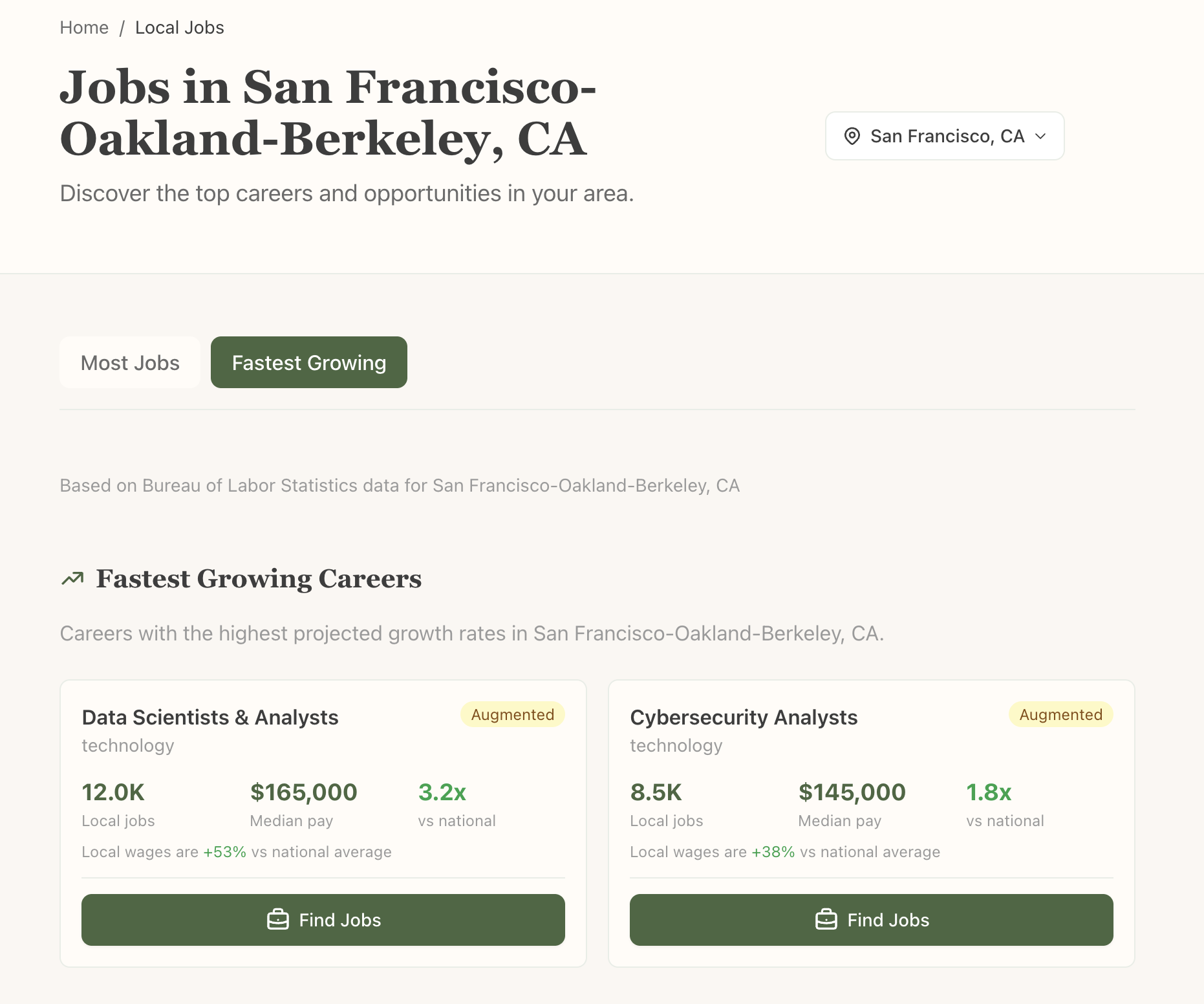This screenshot has width=1204, height=1004.
Task: Click the briefcase icon on Data Scientists Find Jobs button
Action: [x=278, y=919]
